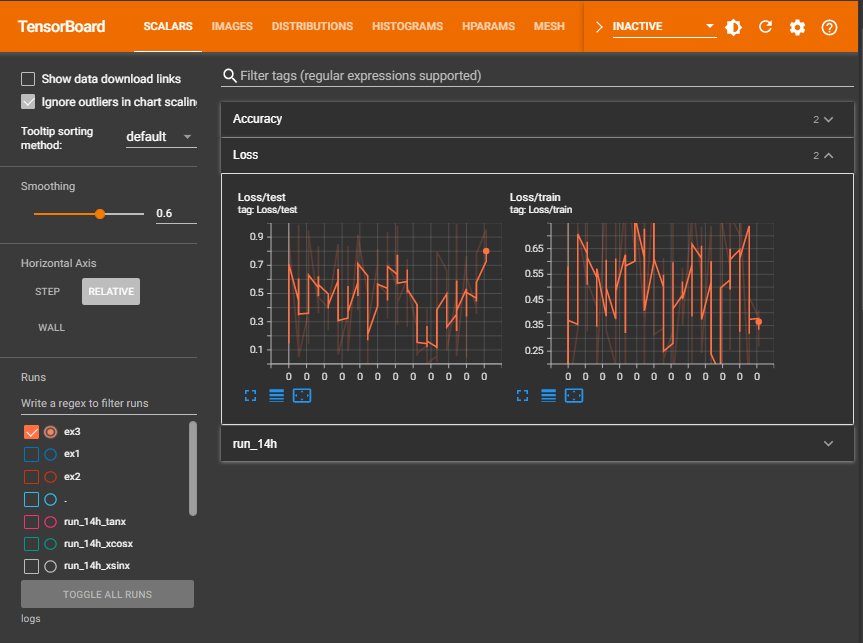Set horizontal axis to WALL
863x643 pixels.
pos(51,328)
